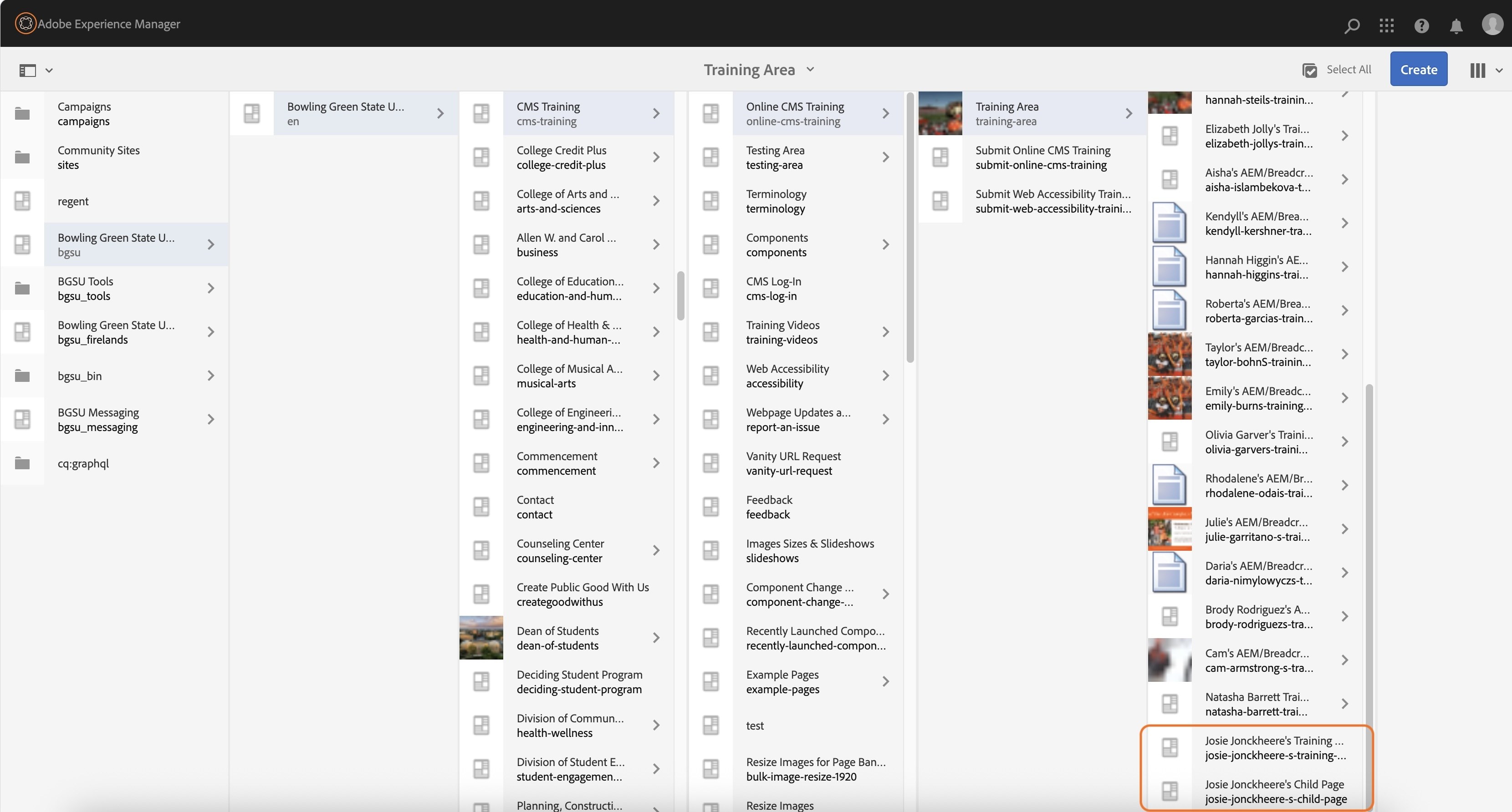The image size is (1512, 812).
Task: Expand Web Accessibility chevron
Action: tap(886, 376)
